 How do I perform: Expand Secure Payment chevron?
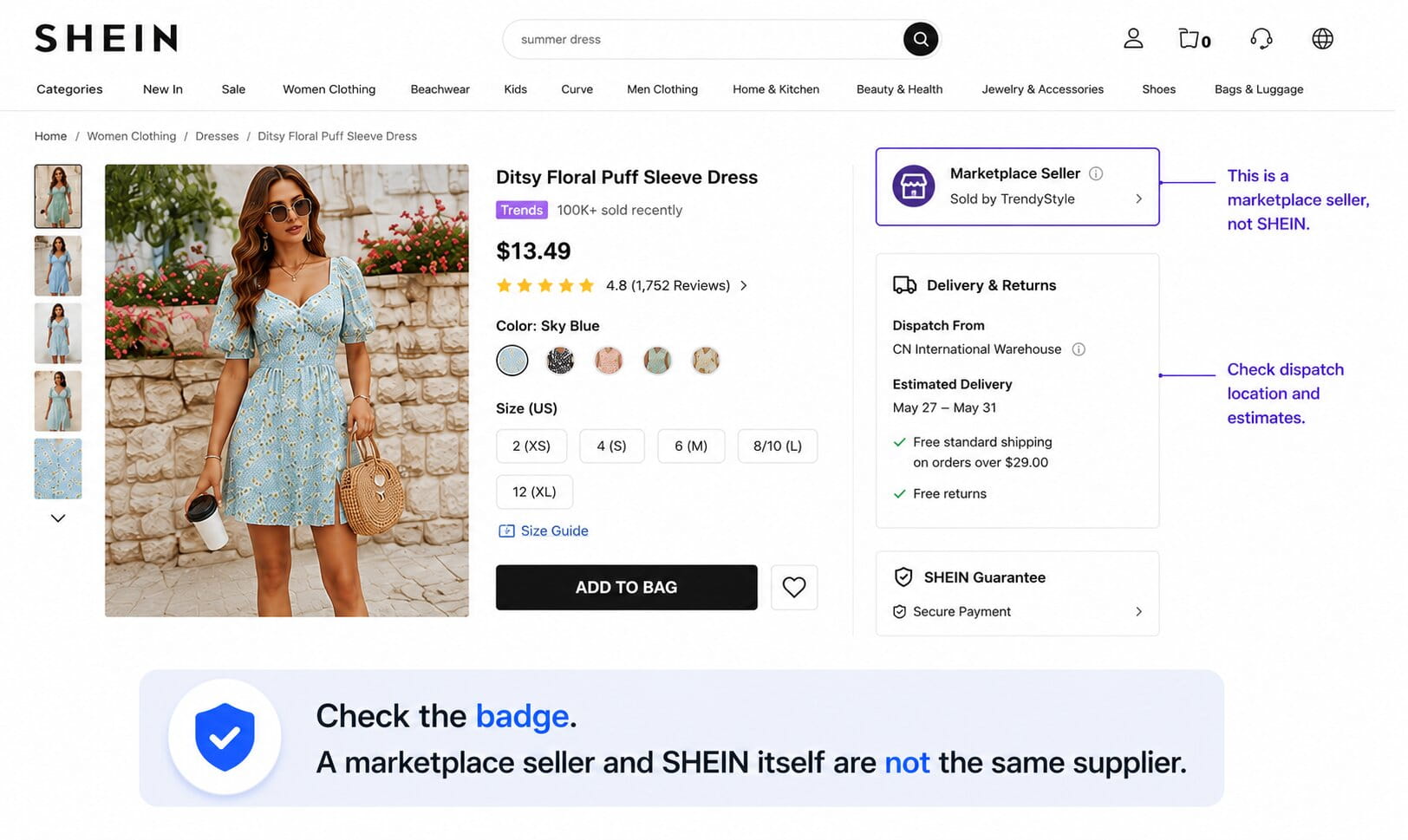point(1138,612)
